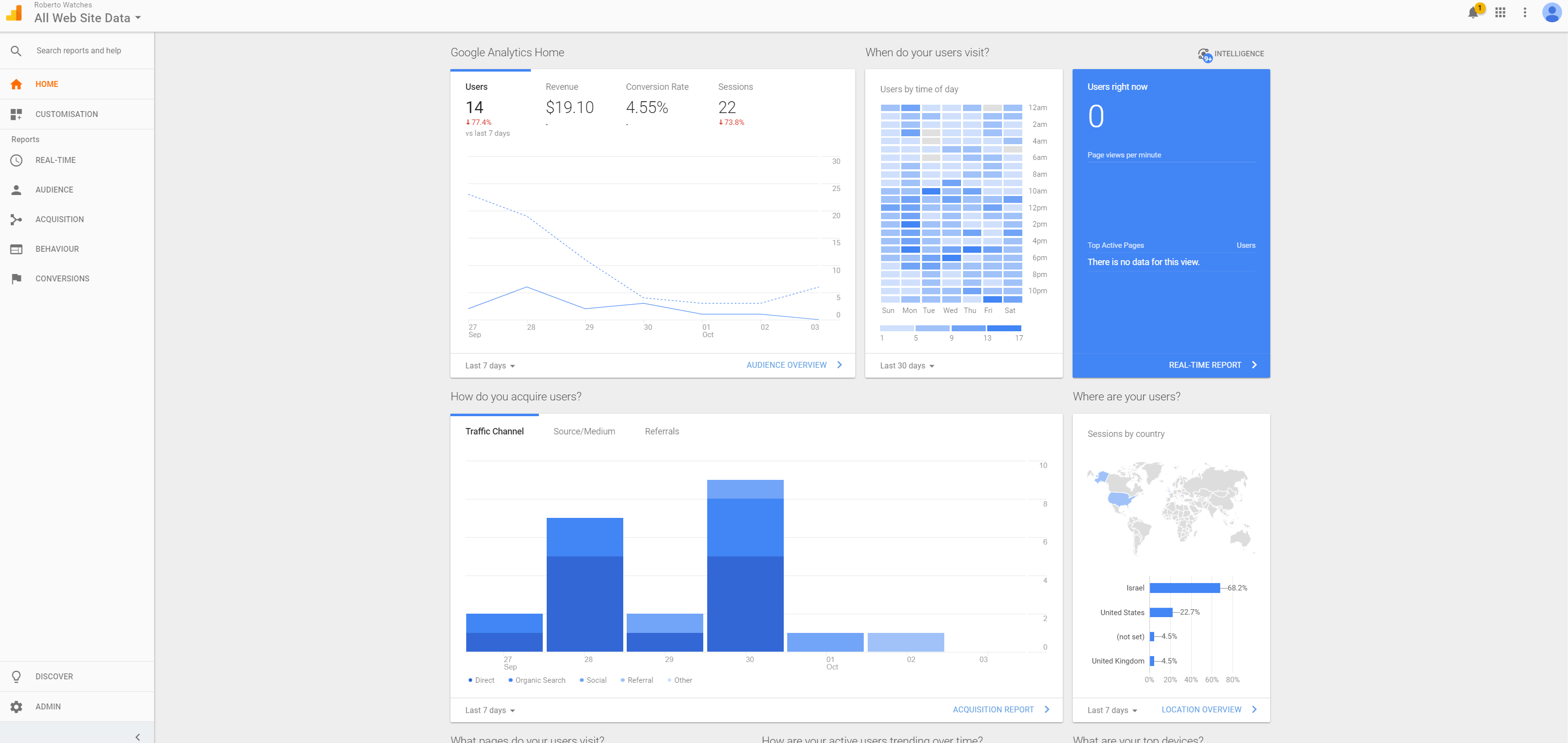Open Last 7 days dropdown under users chart

(x=490, y=366)
